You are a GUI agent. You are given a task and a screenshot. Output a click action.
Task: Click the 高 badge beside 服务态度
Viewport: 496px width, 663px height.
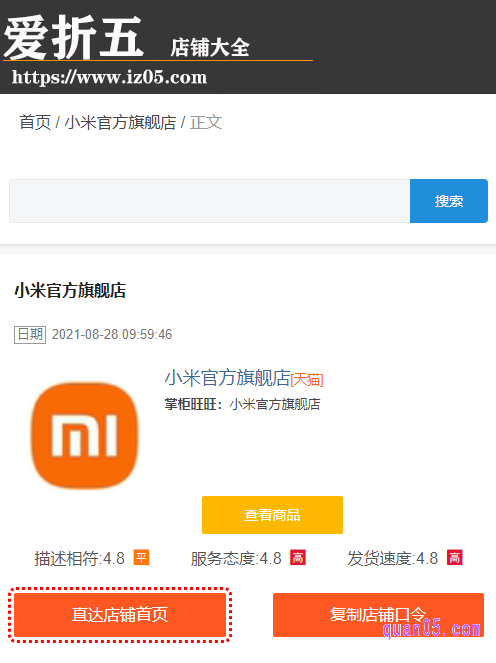(298, 558)
